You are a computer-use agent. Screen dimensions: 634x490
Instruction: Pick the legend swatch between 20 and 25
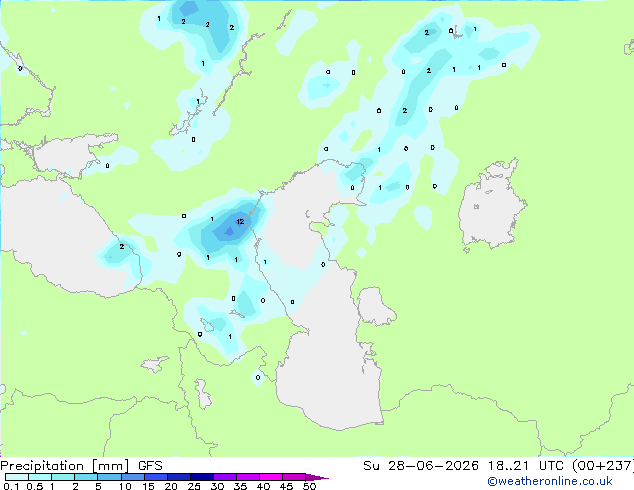pos(179,477)
